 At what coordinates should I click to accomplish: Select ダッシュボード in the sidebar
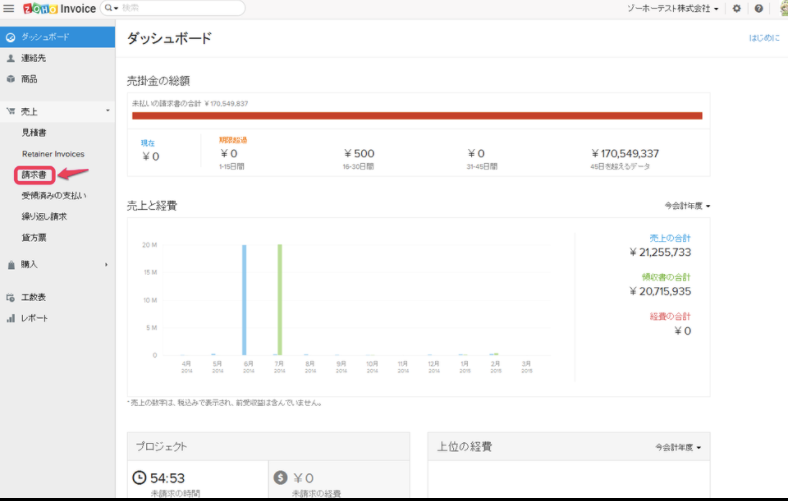pyautogui.click(x=57, y=37)
